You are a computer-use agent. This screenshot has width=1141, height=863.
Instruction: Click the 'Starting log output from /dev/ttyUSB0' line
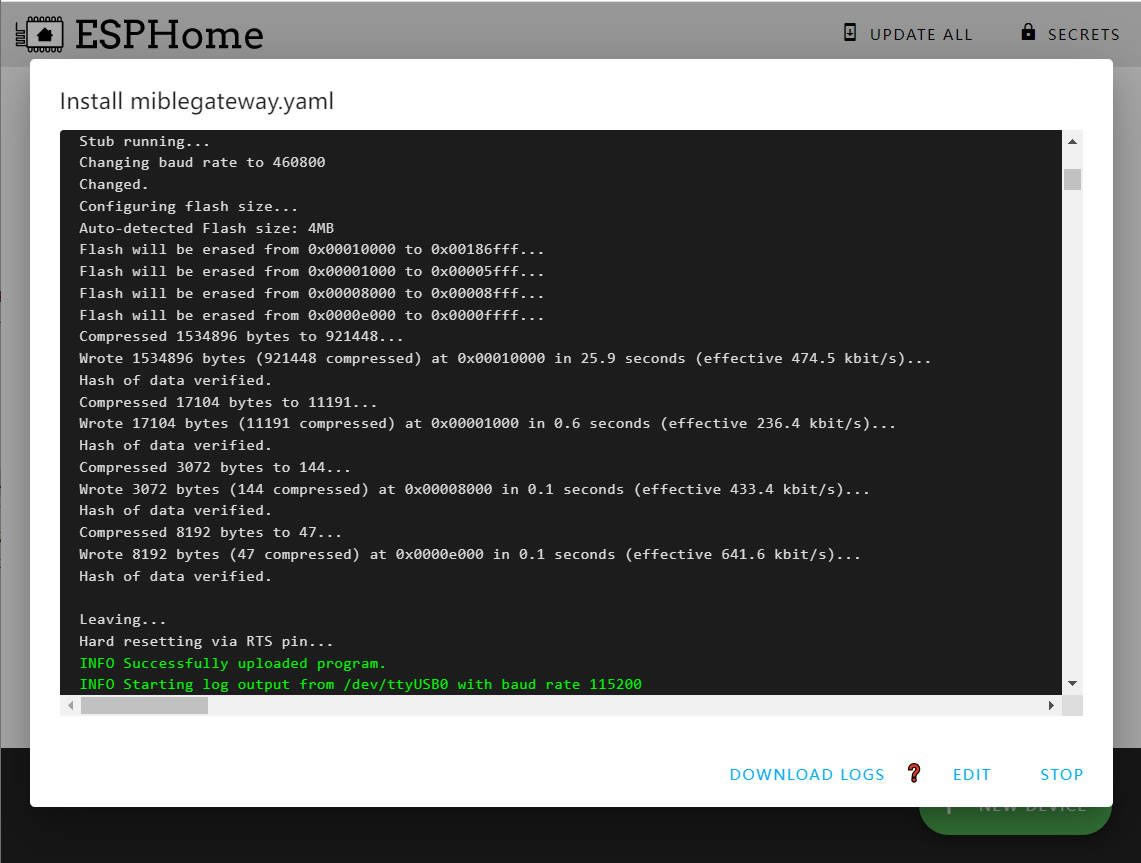[x=360, y=684]
